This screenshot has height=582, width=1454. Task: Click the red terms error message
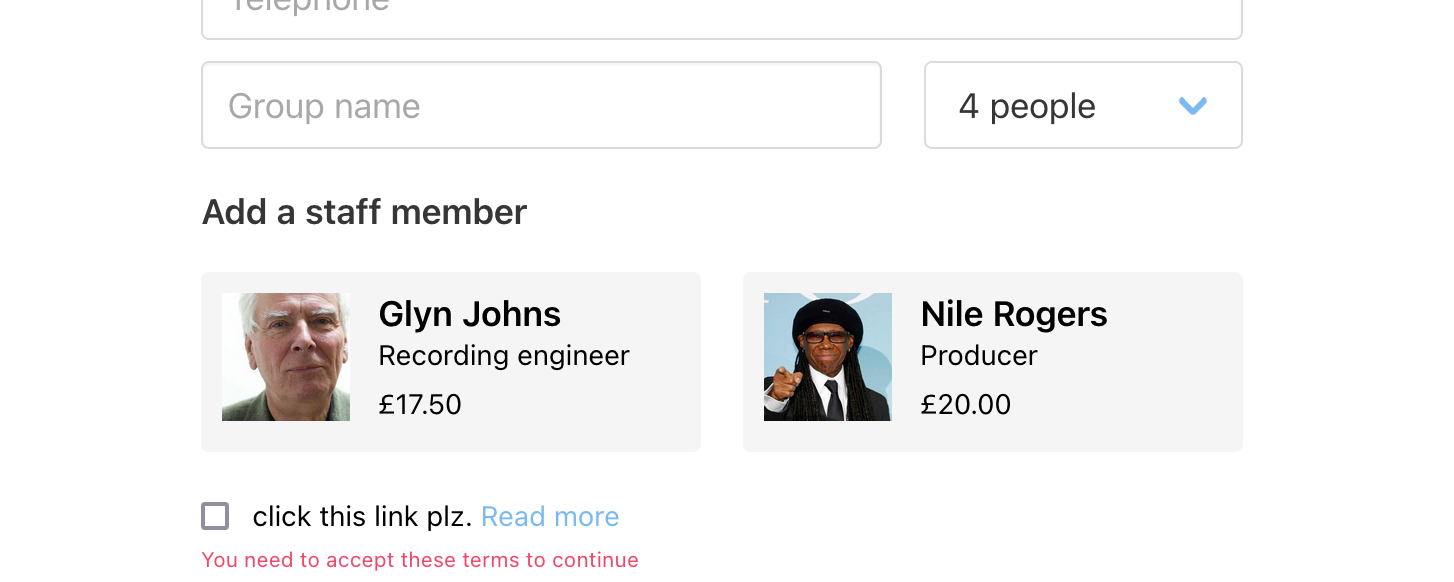click(420, 560)
